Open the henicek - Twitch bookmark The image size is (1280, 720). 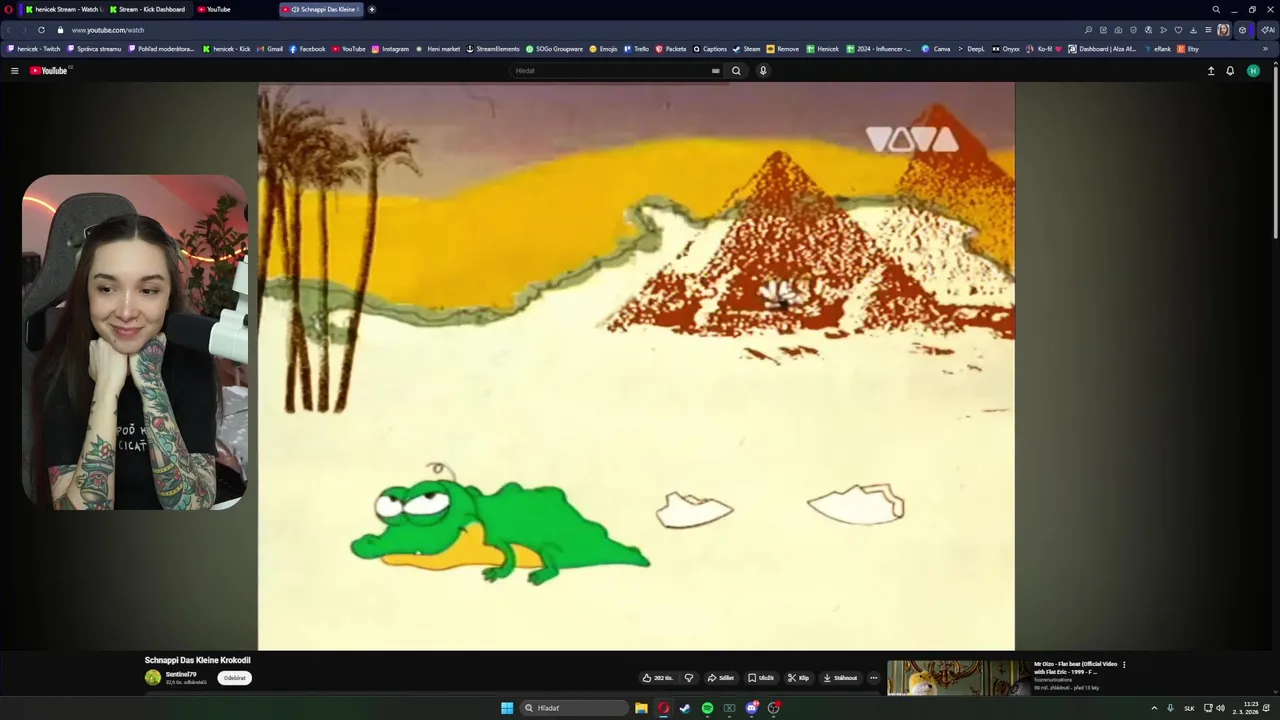click(x=34, y=49)
